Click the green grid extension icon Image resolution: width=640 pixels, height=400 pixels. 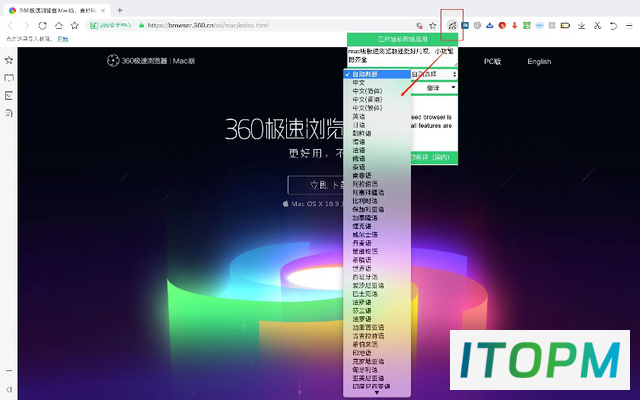[527, 25]
